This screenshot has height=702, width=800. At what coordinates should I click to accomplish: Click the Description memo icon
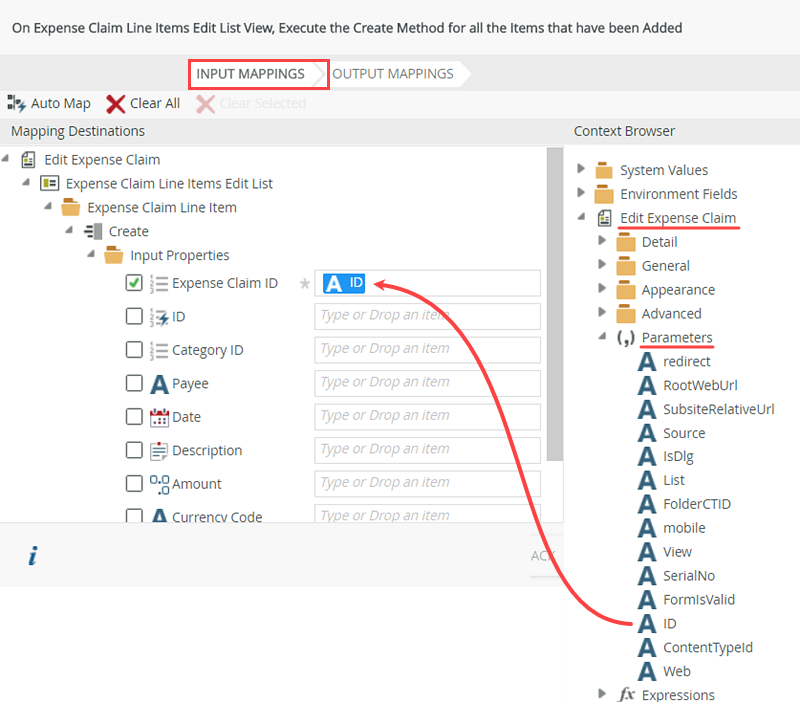(x=159, y=450)
